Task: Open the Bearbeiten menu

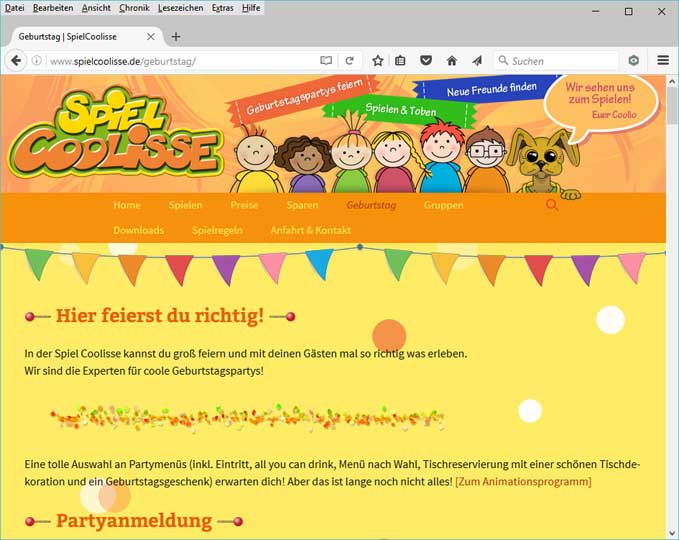Action: 53,8
